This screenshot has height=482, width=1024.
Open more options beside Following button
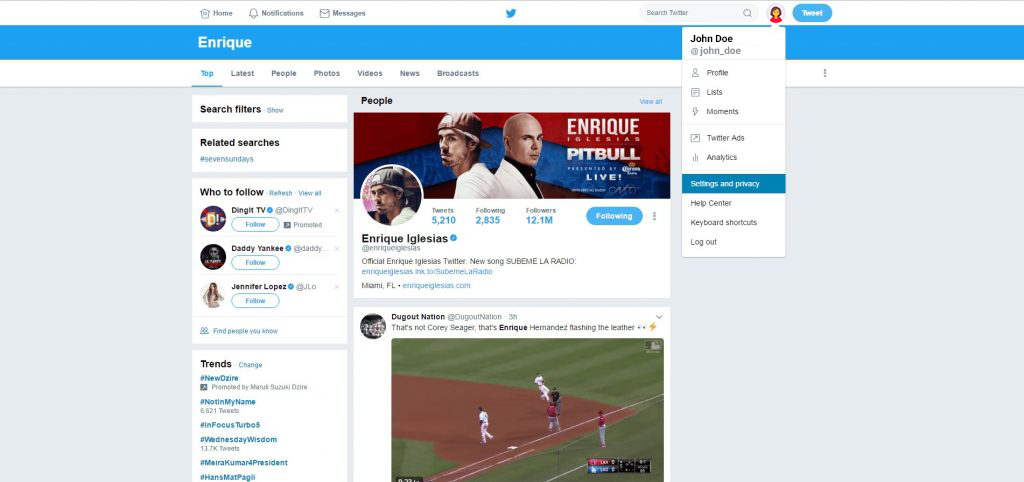click(x=654, y=216)
